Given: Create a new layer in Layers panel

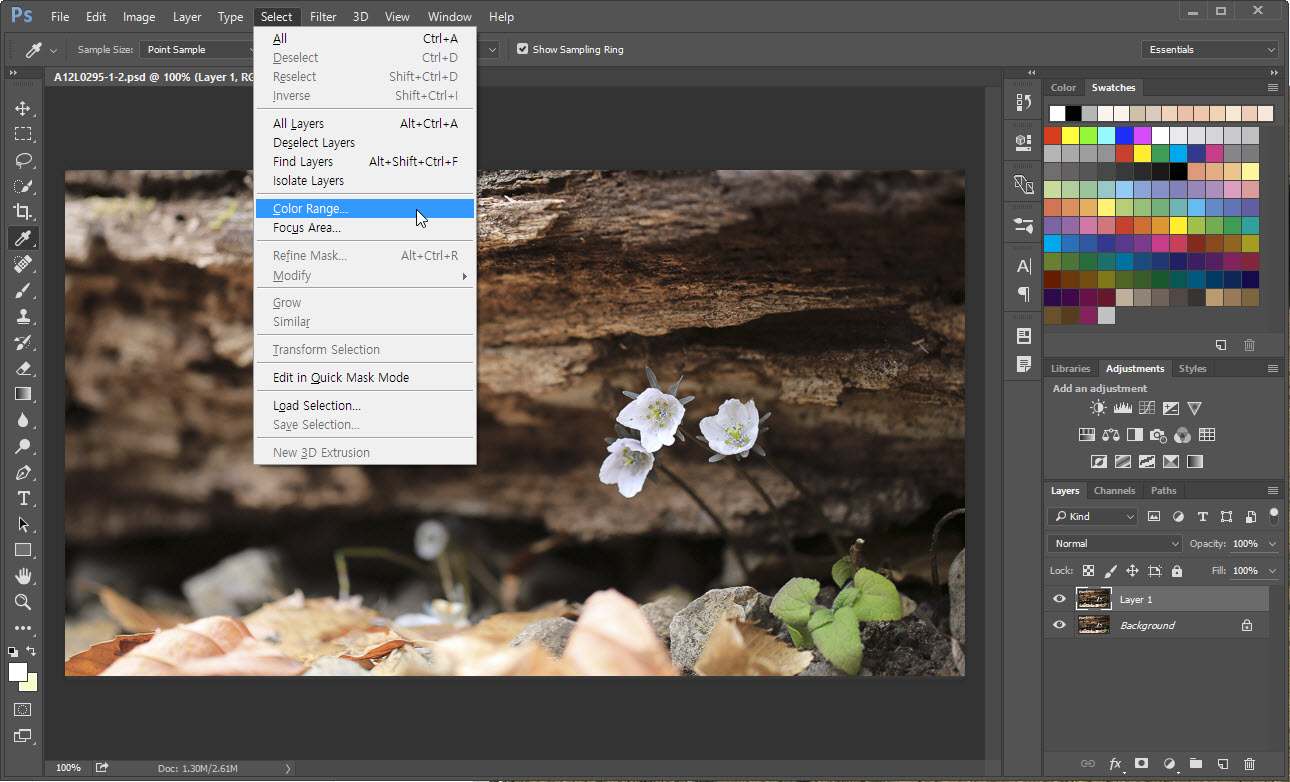Looking at the screenshot, I should tap(1222, 764).
